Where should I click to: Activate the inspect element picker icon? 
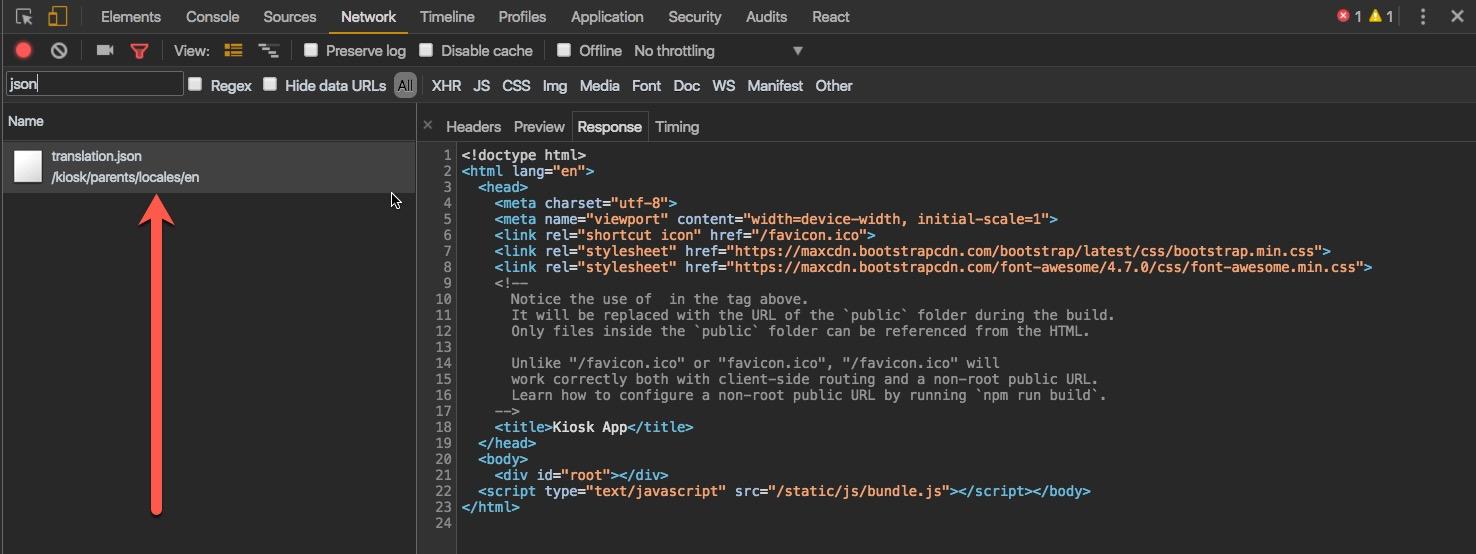click(24, 17)
